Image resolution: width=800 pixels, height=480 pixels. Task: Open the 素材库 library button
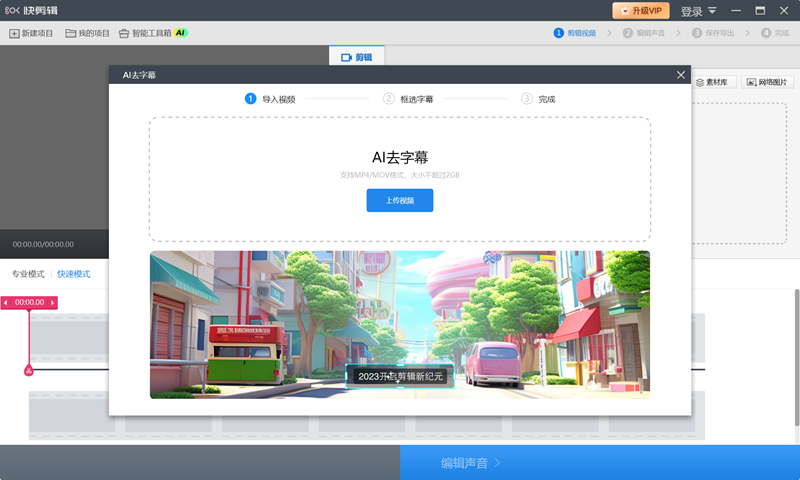tap(712, 82)
